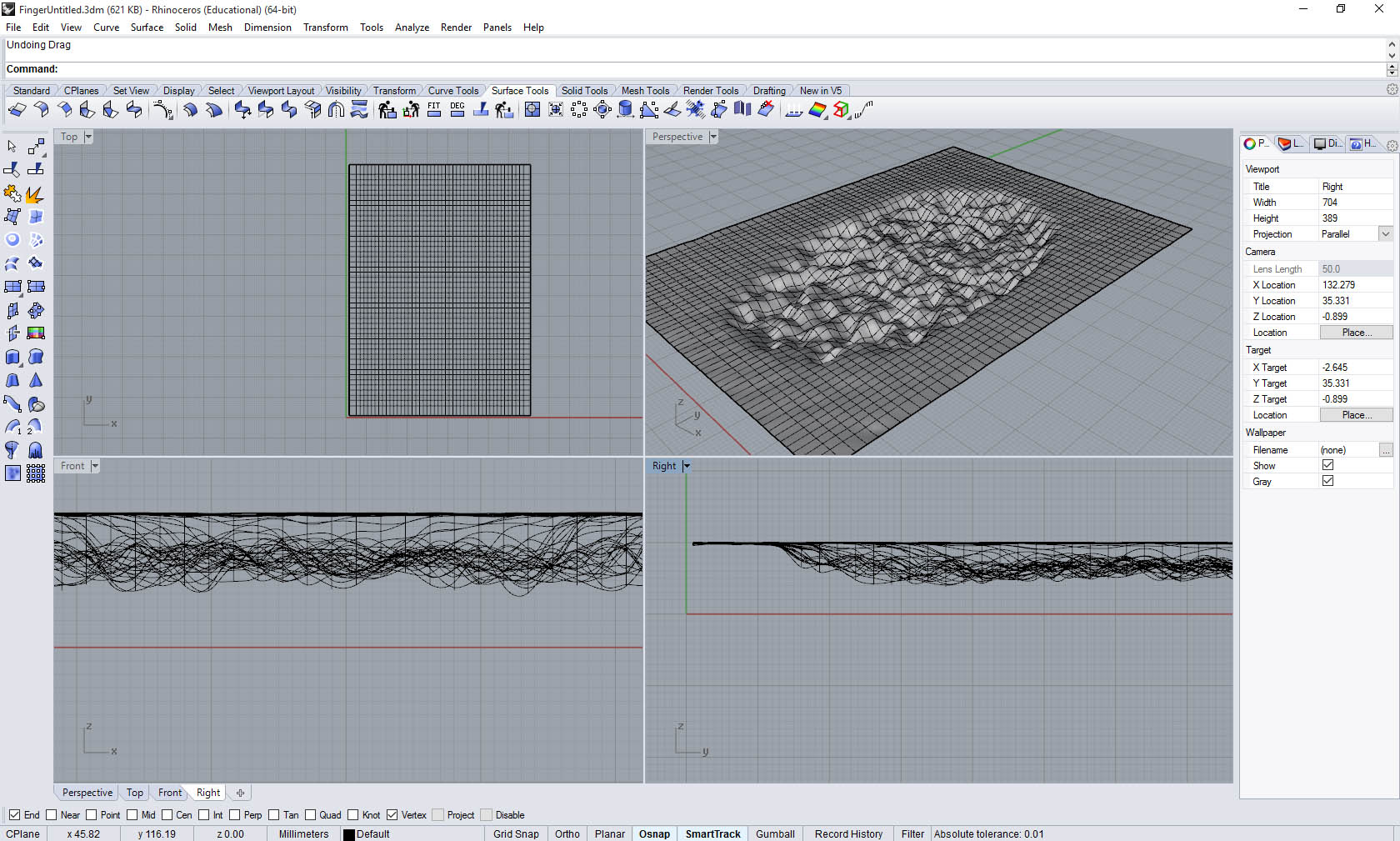Open the panel settings gear icon
Viewport: 1400px width, 841px height.
tap(1392, 145)
